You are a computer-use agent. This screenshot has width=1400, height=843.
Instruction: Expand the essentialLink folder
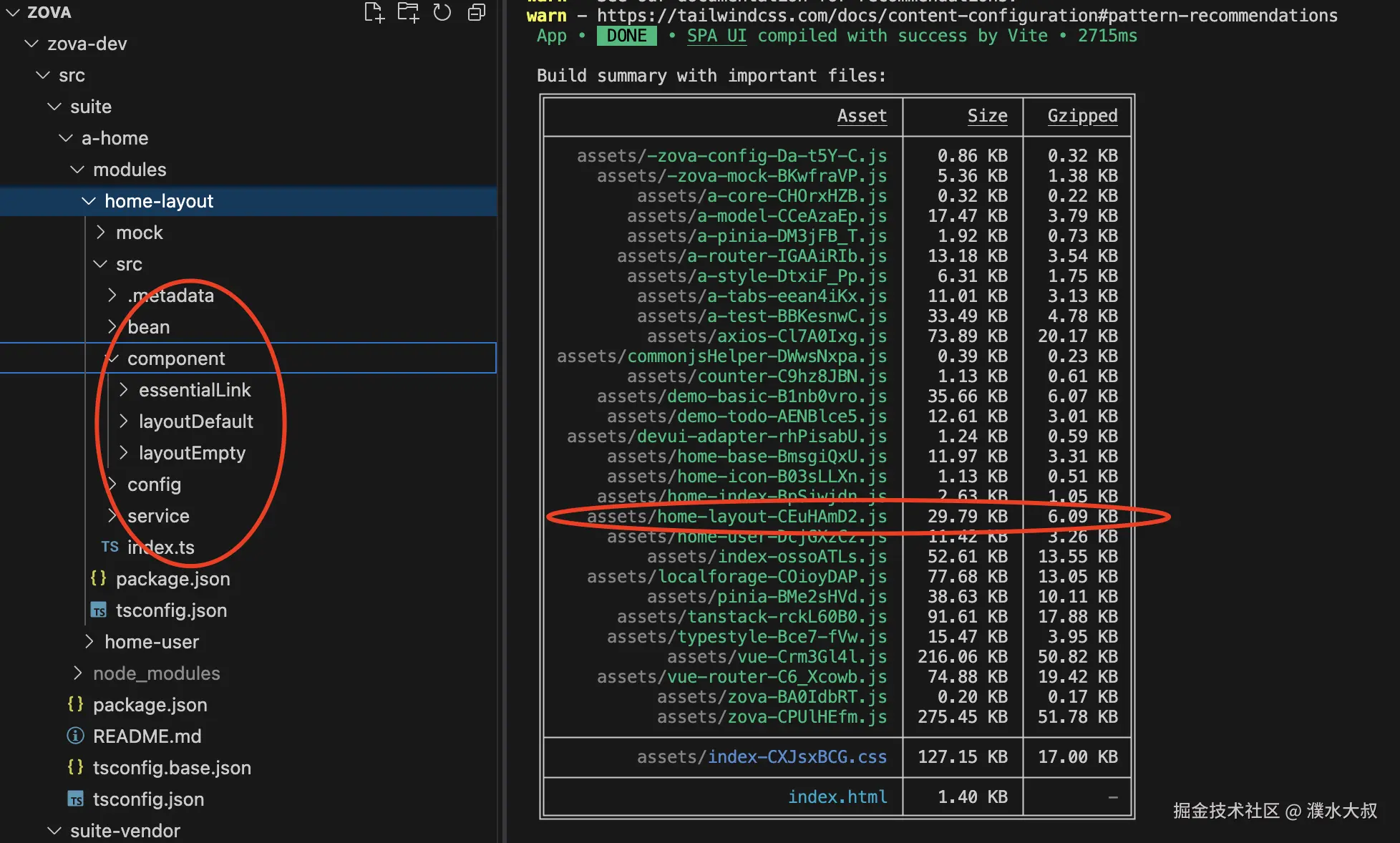tap(194, 390)
